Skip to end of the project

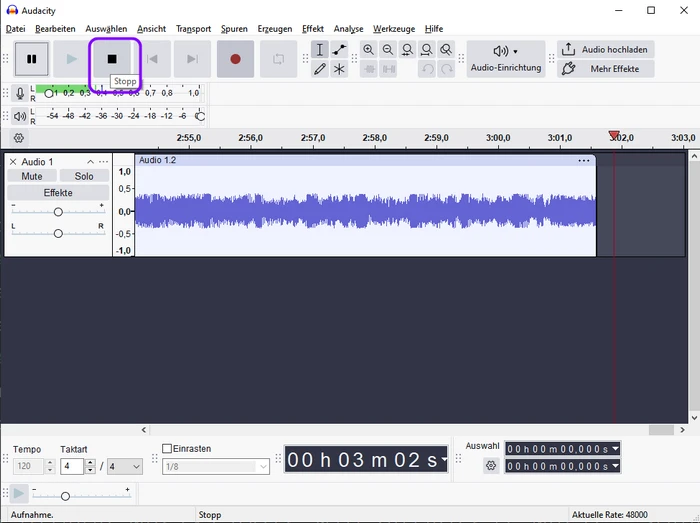192,59
